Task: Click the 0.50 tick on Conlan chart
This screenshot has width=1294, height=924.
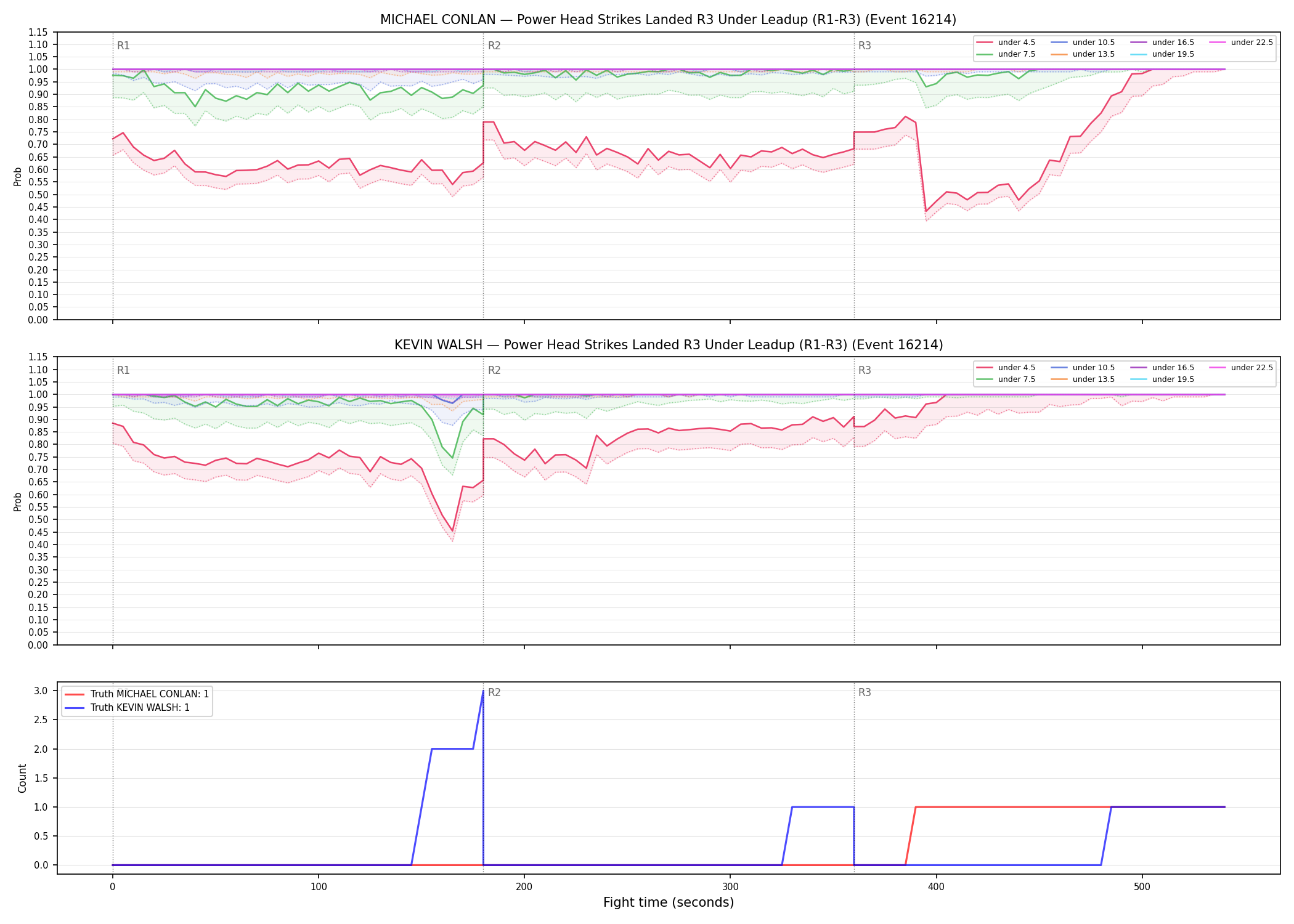Action: pos(38,195)
